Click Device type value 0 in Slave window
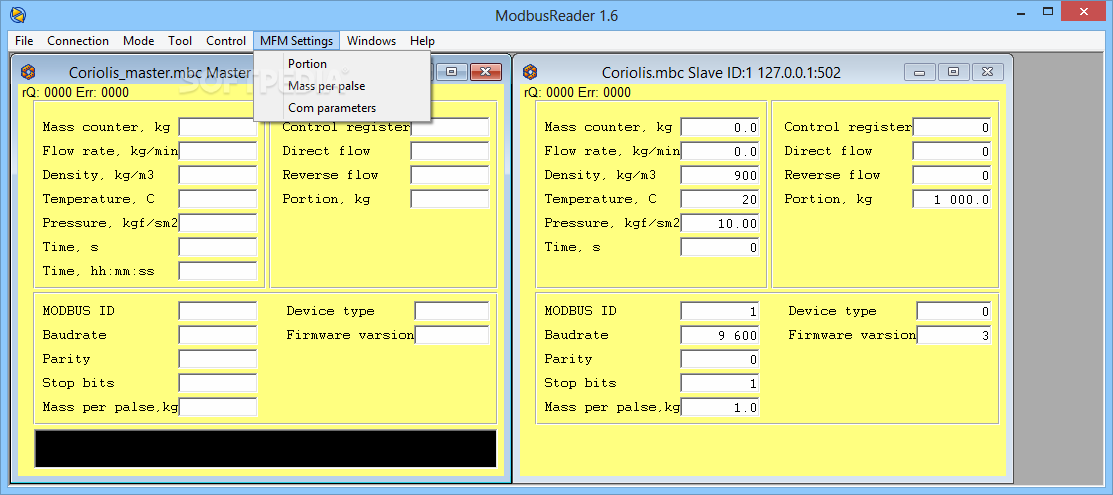This screenshot has height=495, width=1113. point(954,312)
